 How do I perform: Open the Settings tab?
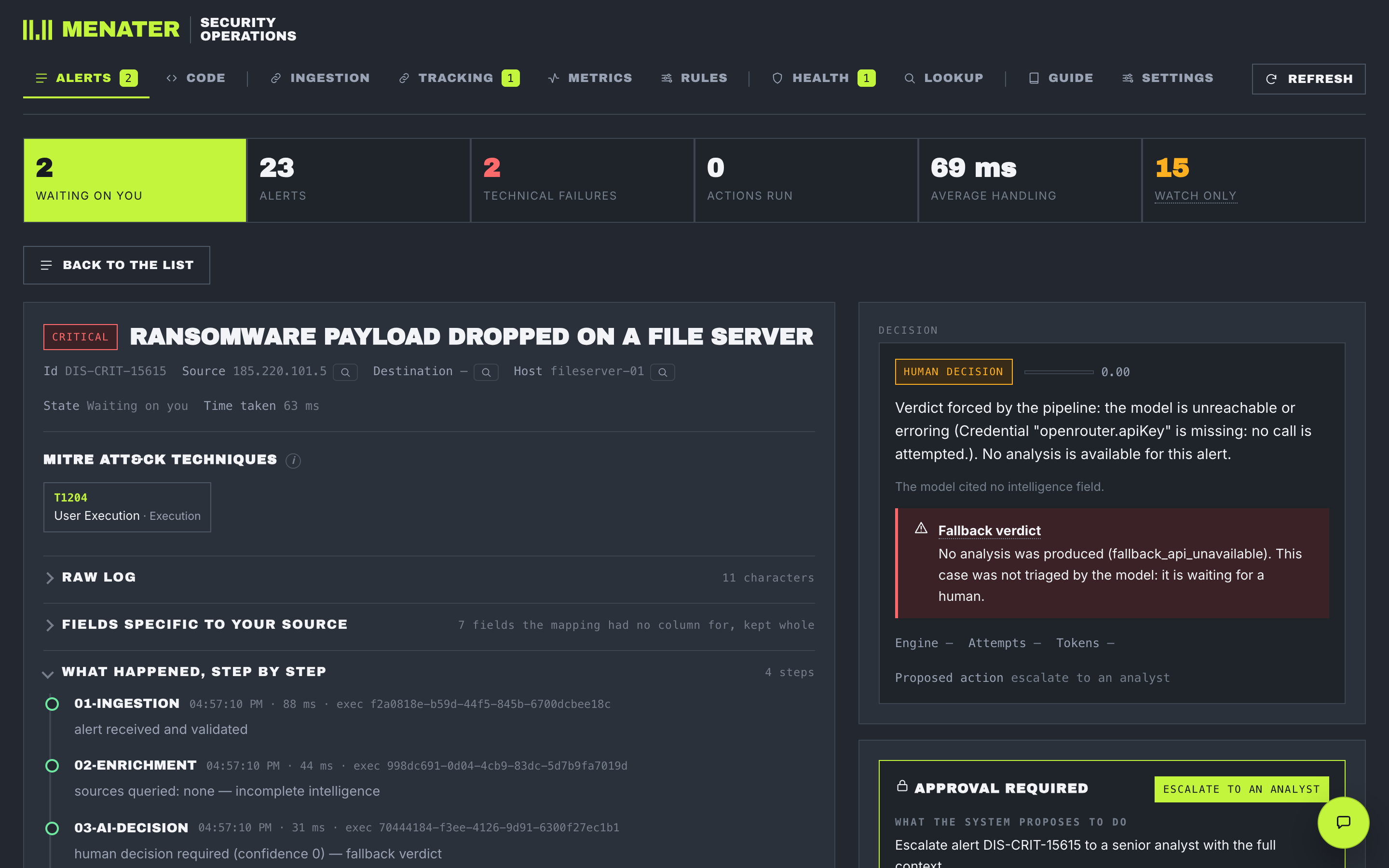tap(1168, 78)
